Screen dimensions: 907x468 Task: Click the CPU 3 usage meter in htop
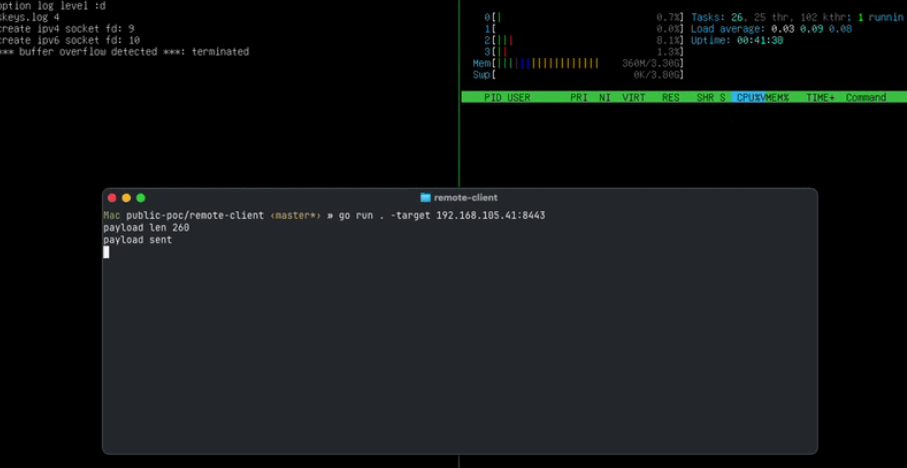point(584,51)
